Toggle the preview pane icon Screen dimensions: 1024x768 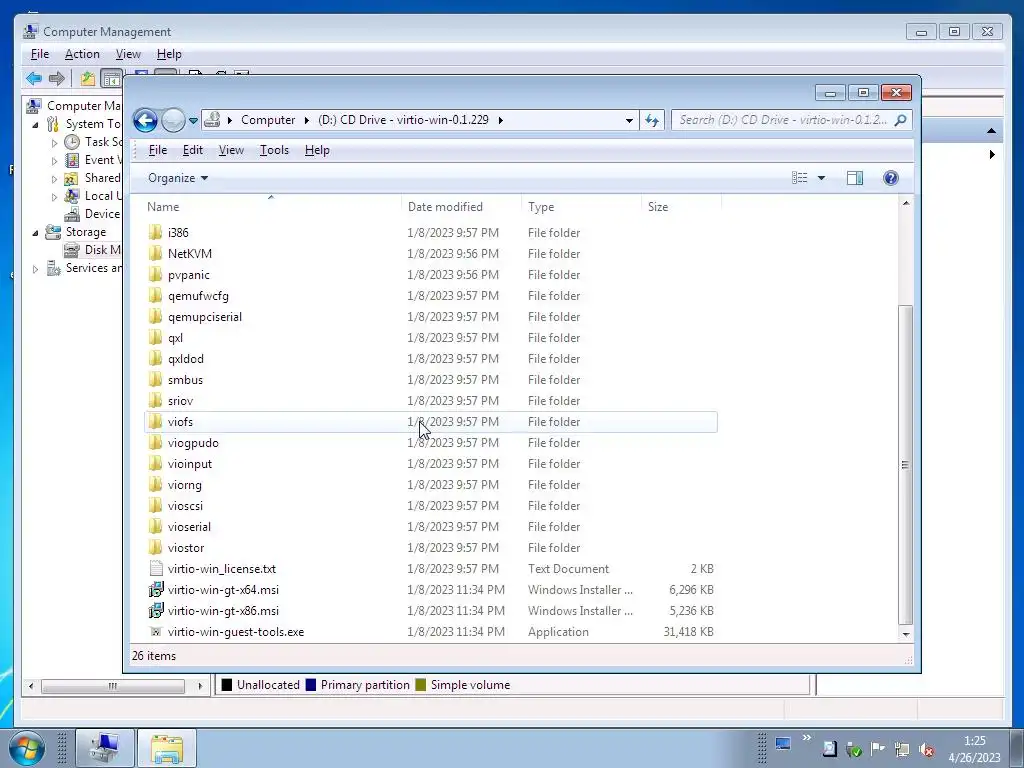(855, 178)
